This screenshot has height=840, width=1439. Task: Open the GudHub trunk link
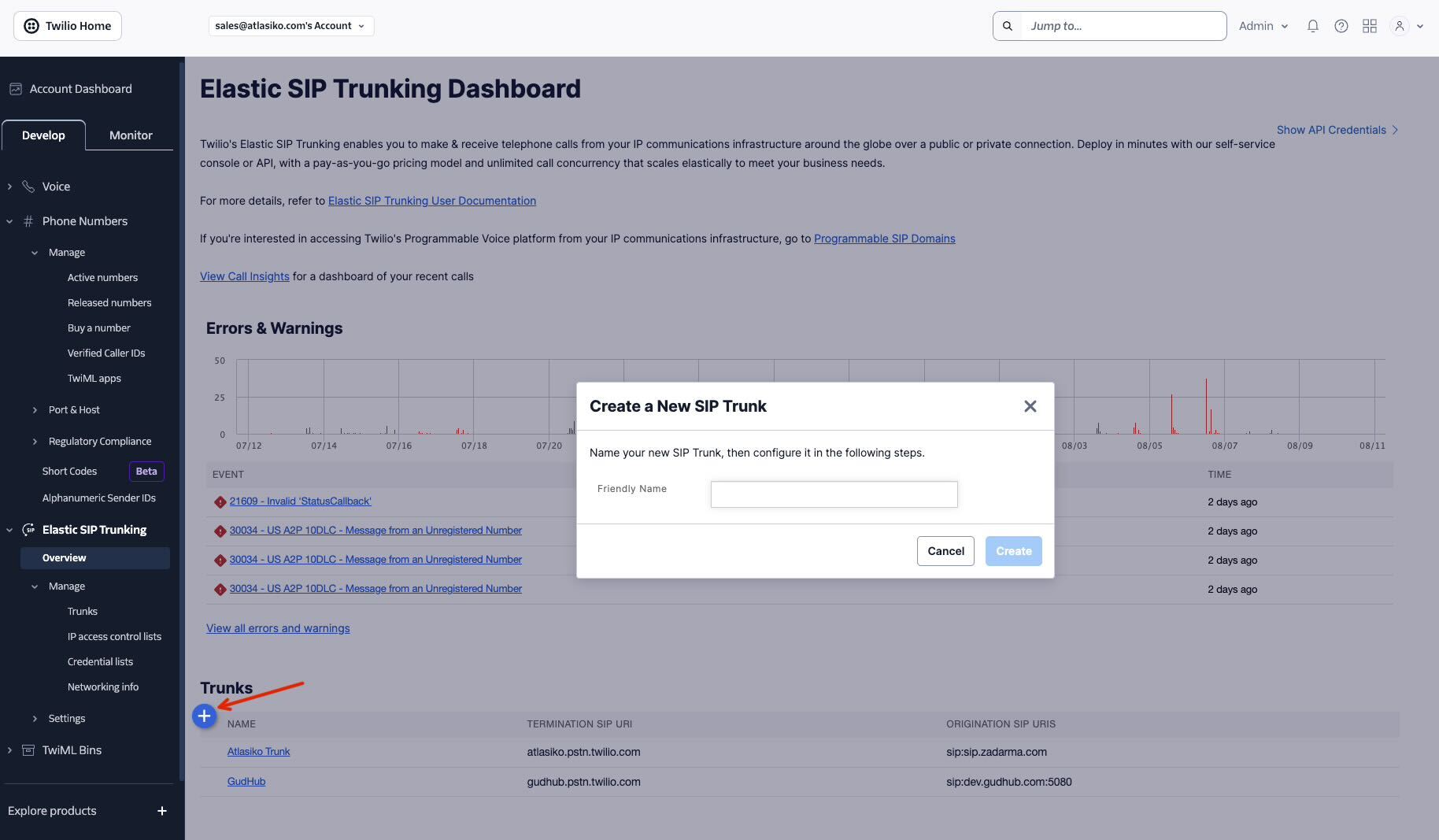(x=246, y=782)
